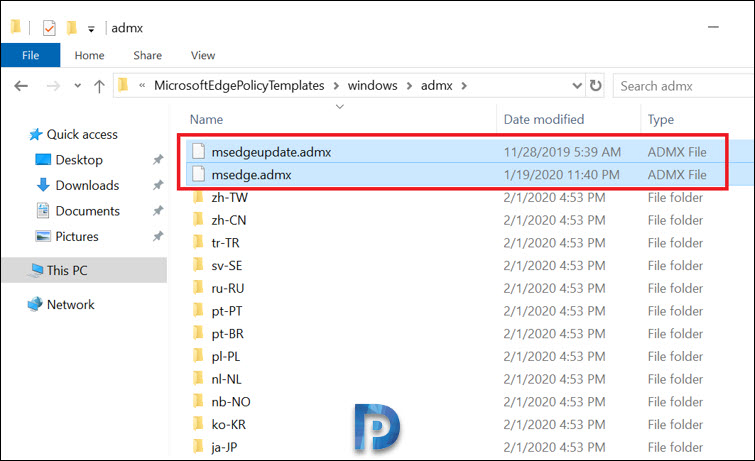Expand the chevron after admx breadcrumb

pyautogui.click(x=464, y=86)
